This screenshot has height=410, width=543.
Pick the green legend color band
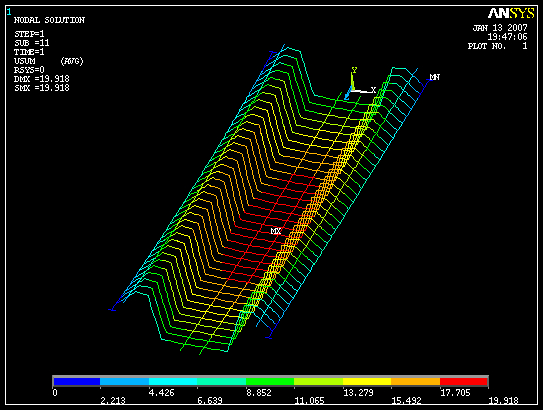pyautogui.click(x=270, y=381)
